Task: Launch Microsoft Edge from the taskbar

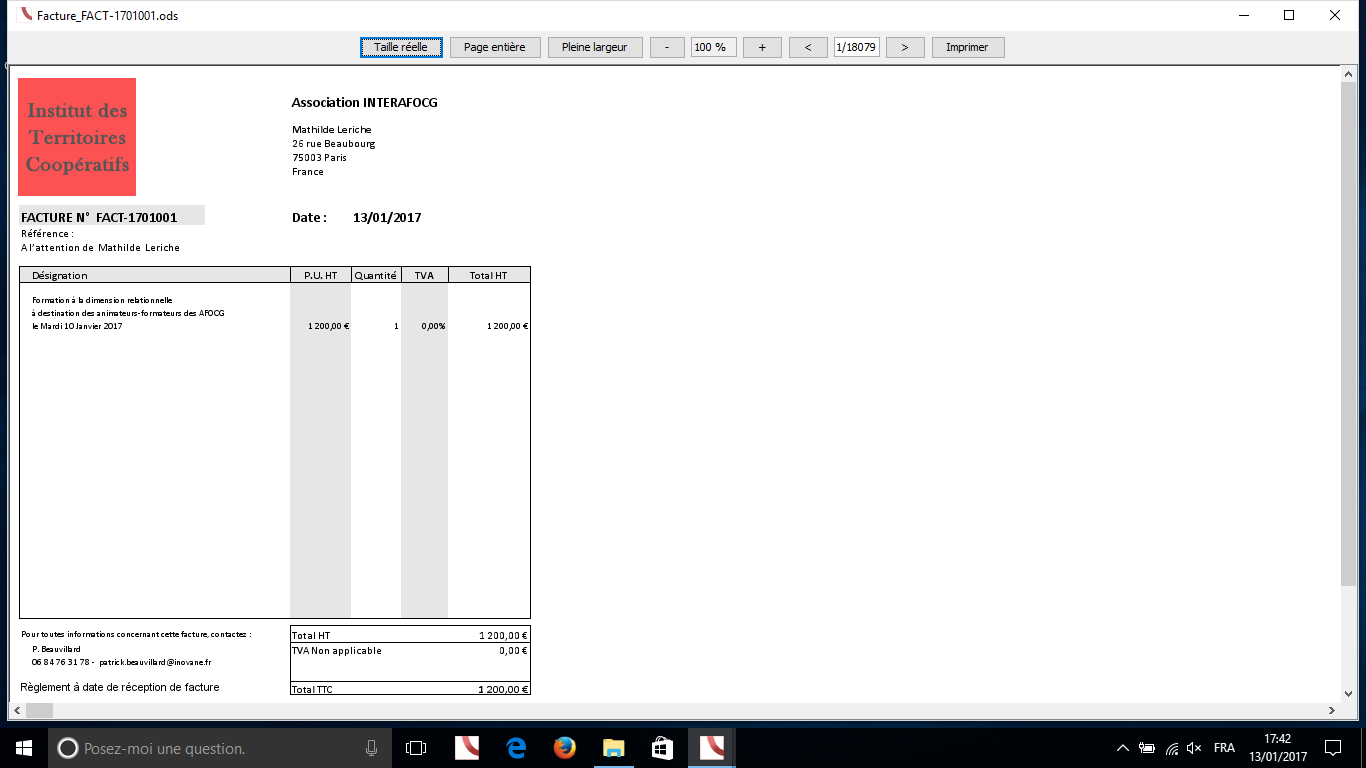Action: pos(516,747)
